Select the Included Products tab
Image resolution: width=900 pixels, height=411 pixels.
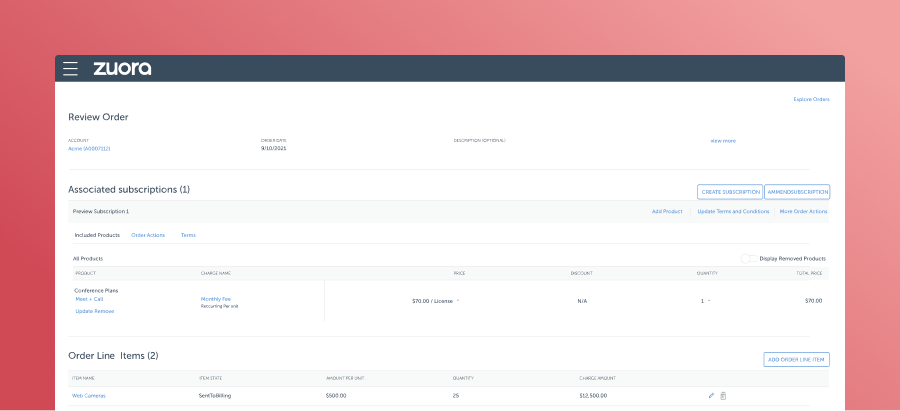click(x=97, y=235)
